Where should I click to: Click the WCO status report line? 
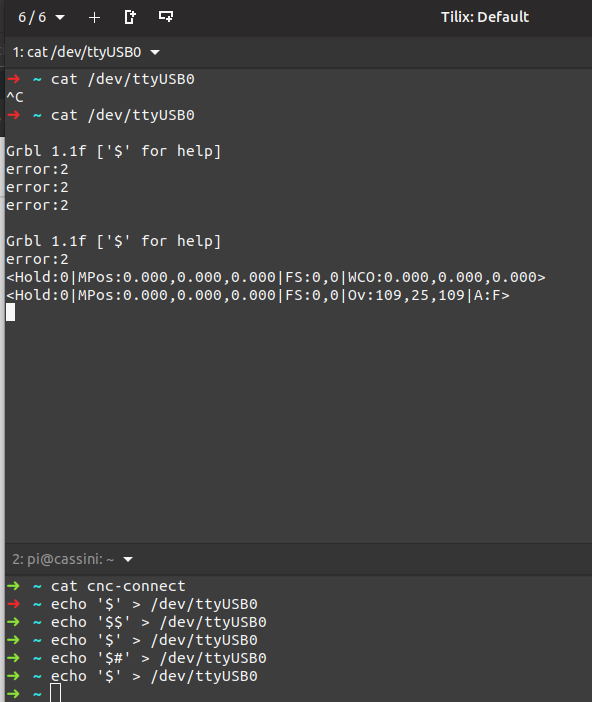(x=275, y=277)
